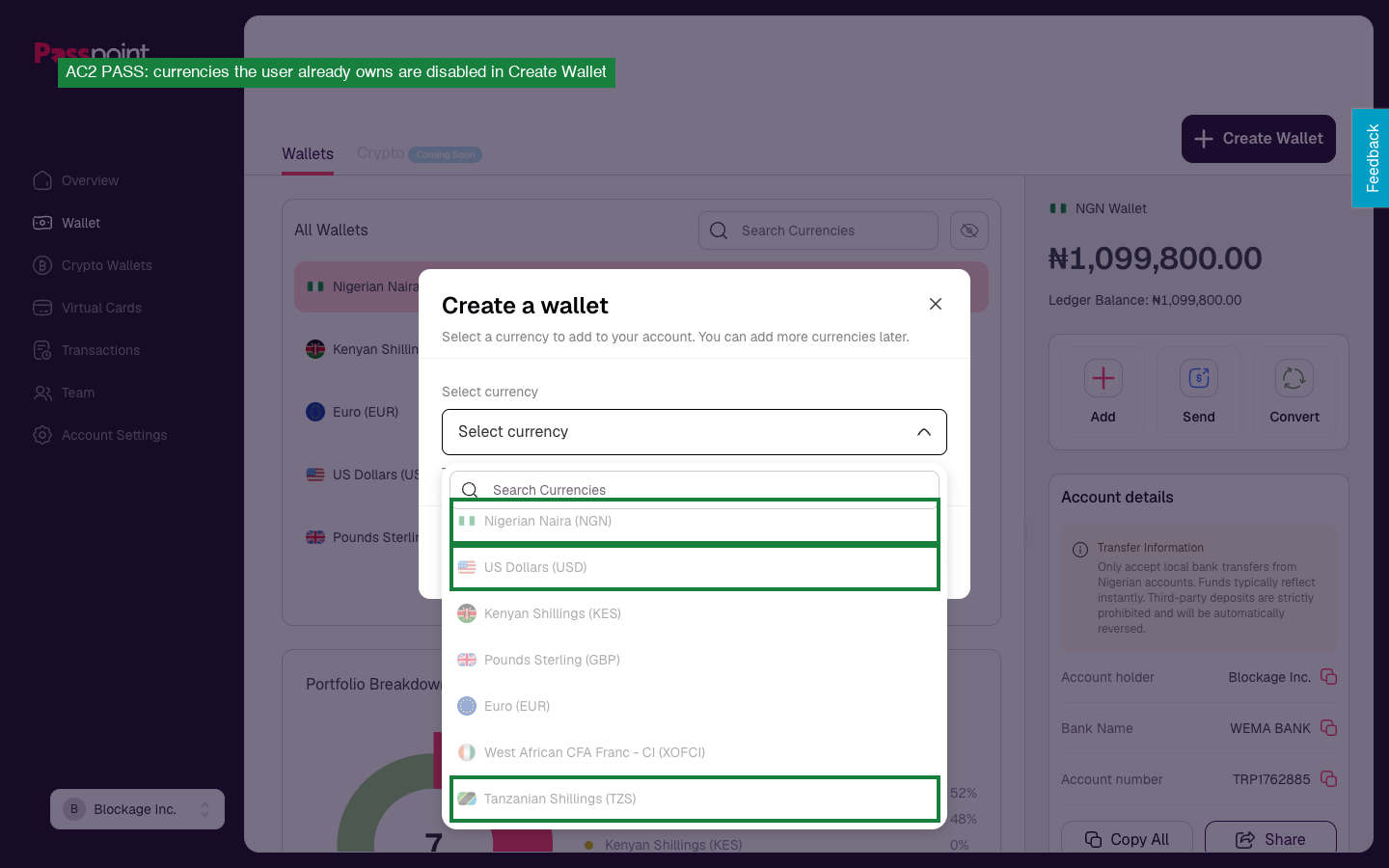Image resolution: width=1389 pixels, height=868 pixels.
Task: Open the Wallet sidebar item
Action: [x=67, y=223]
